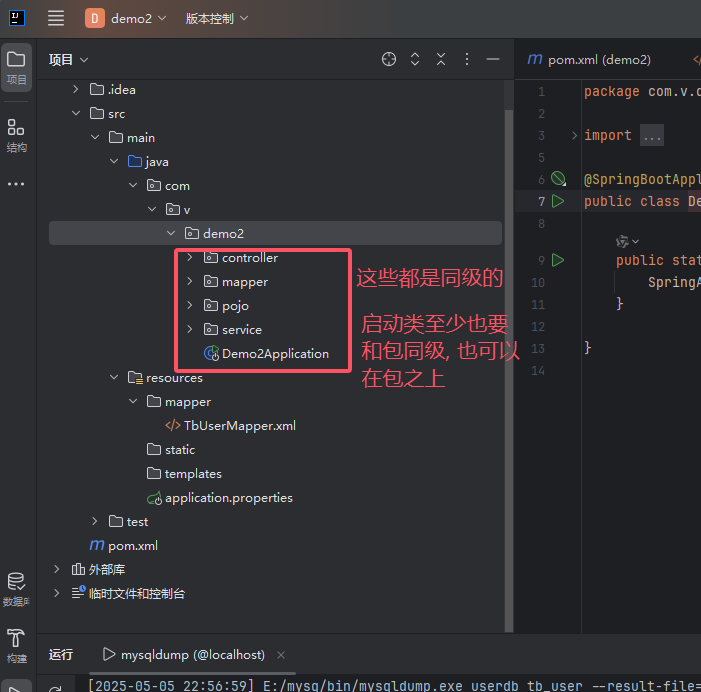
Task: Collapse the v package
Action: click(152, 209)
